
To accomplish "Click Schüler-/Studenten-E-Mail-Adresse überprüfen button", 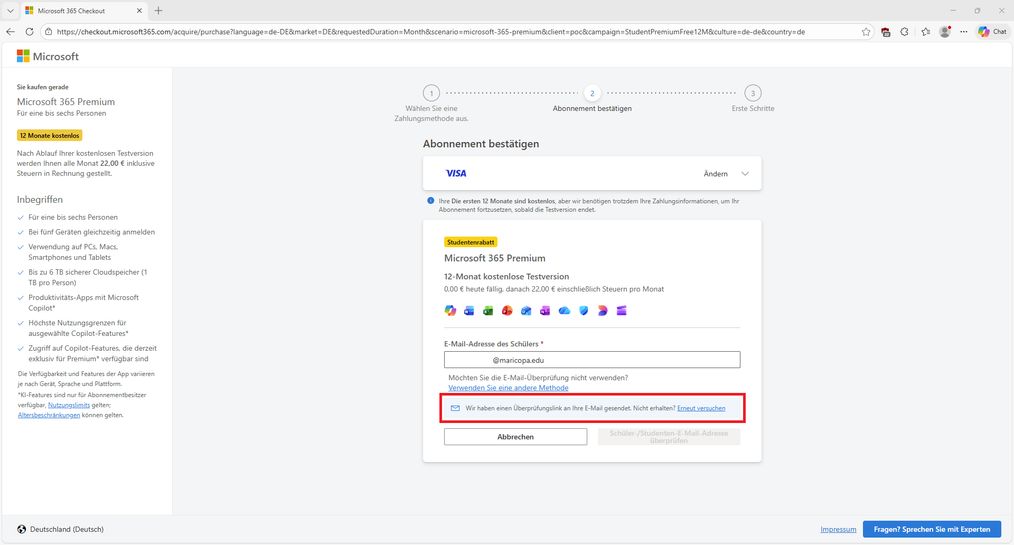I will pos(669,437).
